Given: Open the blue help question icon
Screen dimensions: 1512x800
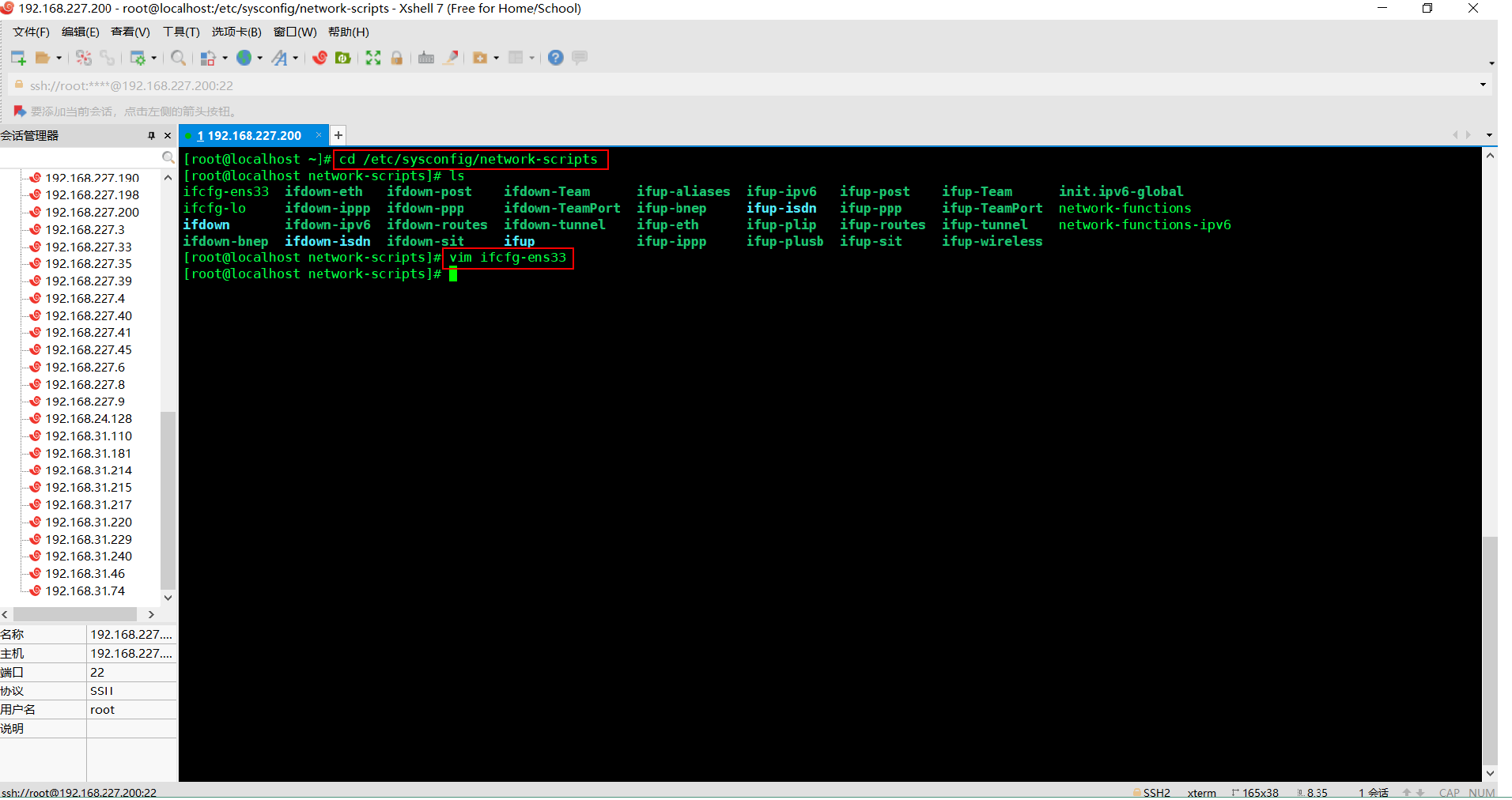Looking at the screenshot, I should (556, 58).
